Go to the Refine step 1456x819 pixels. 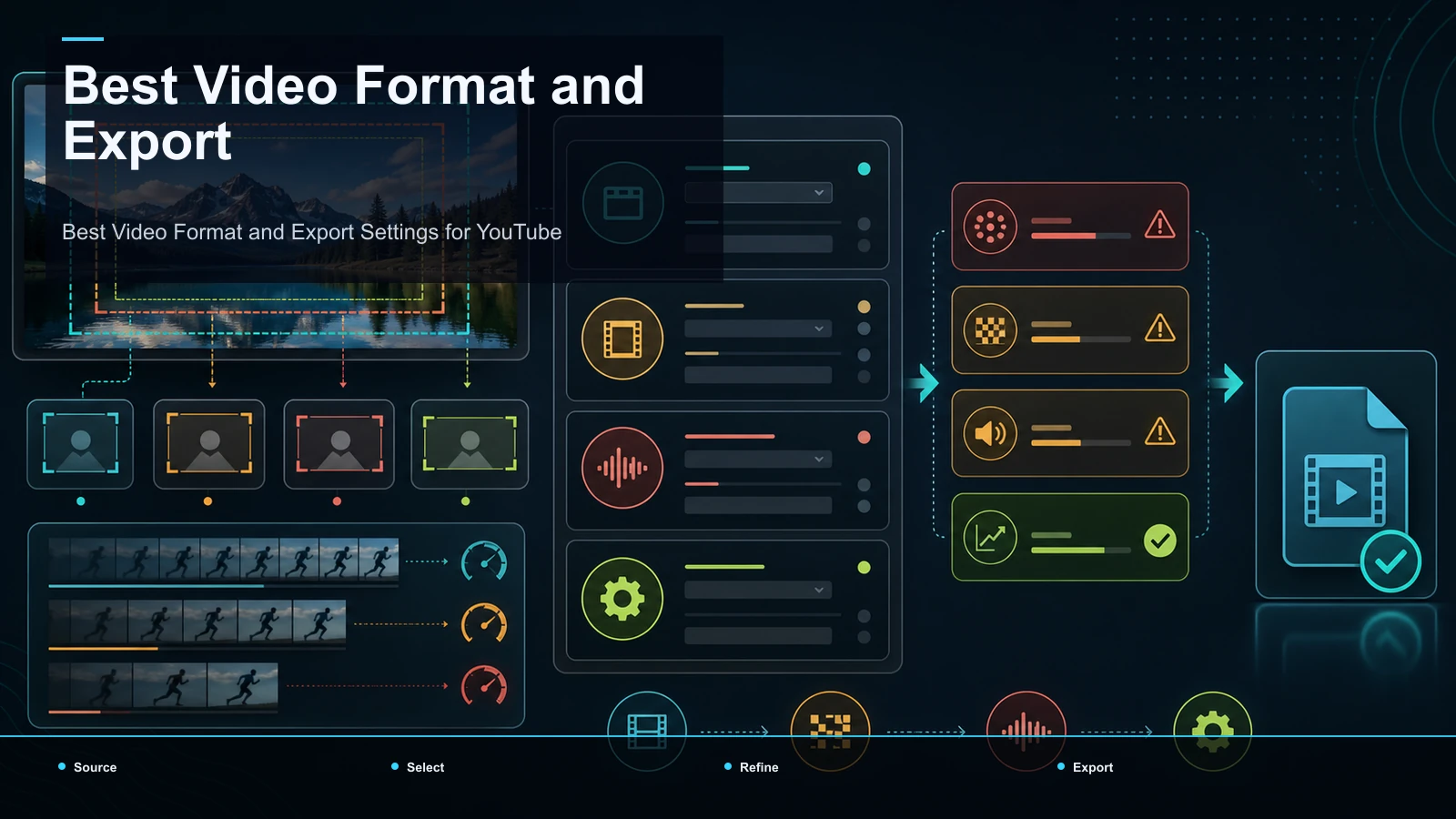point(752,767)
